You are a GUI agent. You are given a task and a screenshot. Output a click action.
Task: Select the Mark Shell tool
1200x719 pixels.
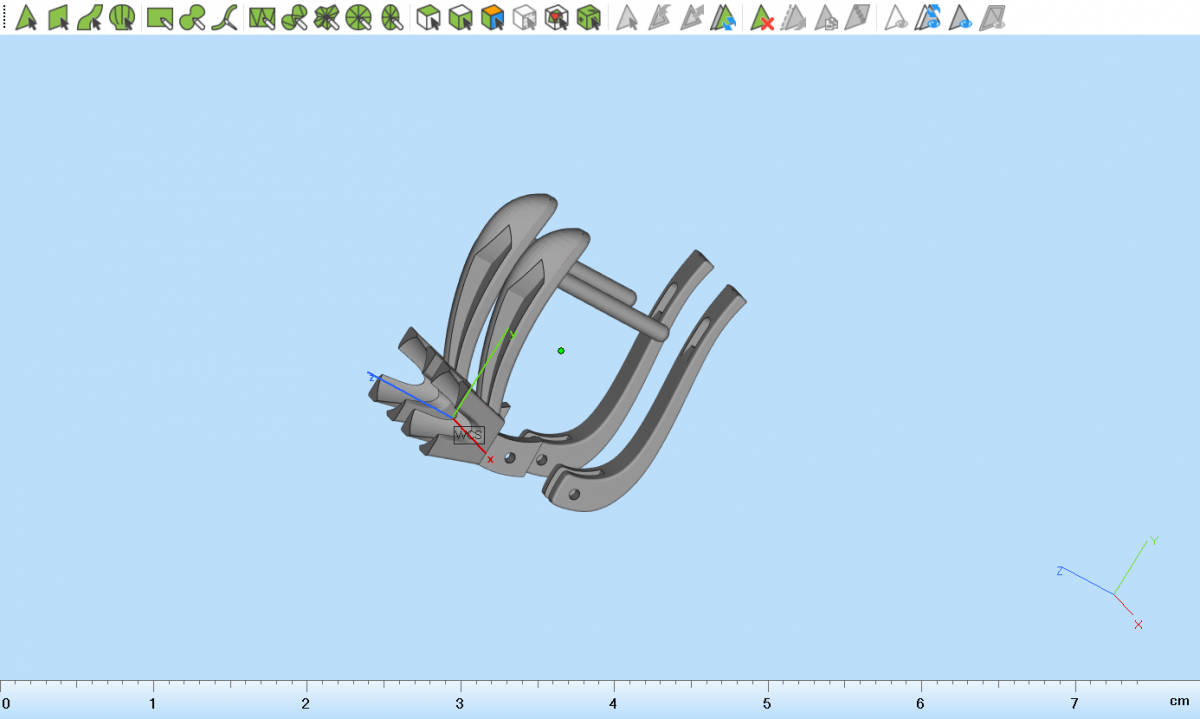[122, 17]
